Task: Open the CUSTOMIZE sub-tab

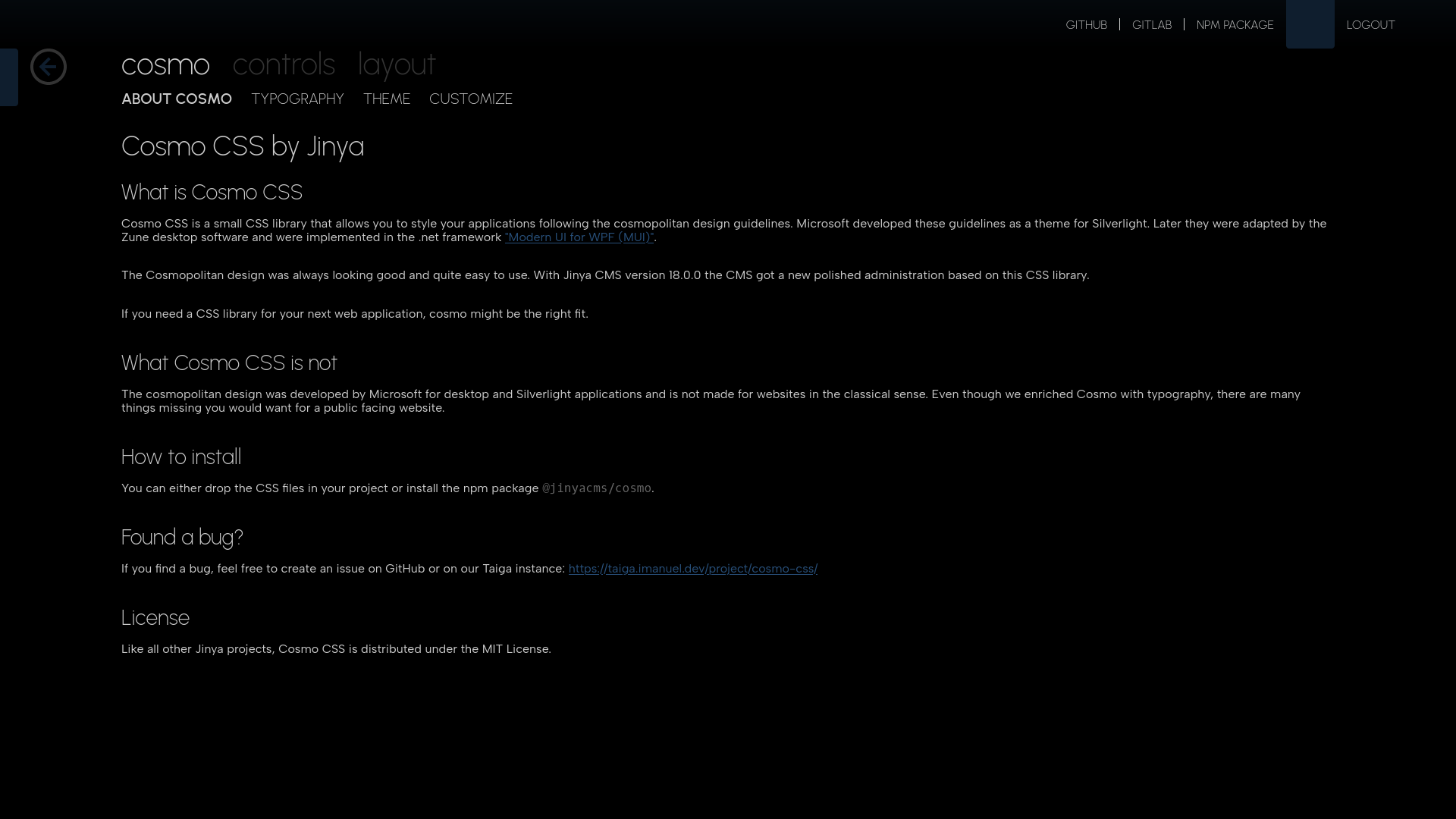Action: pyautogui.click(x=471, y=99)
